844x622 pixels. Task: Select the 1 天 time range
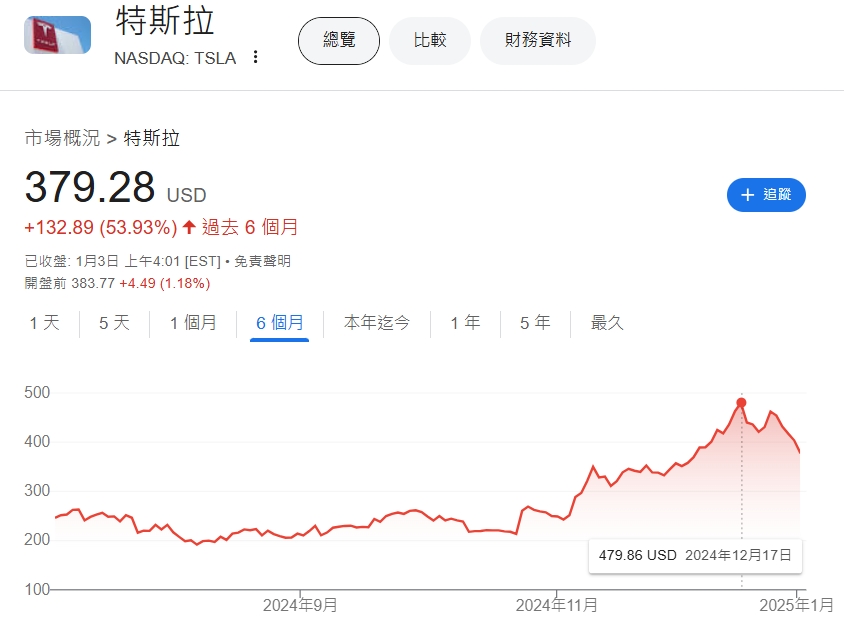click(45, 323)
